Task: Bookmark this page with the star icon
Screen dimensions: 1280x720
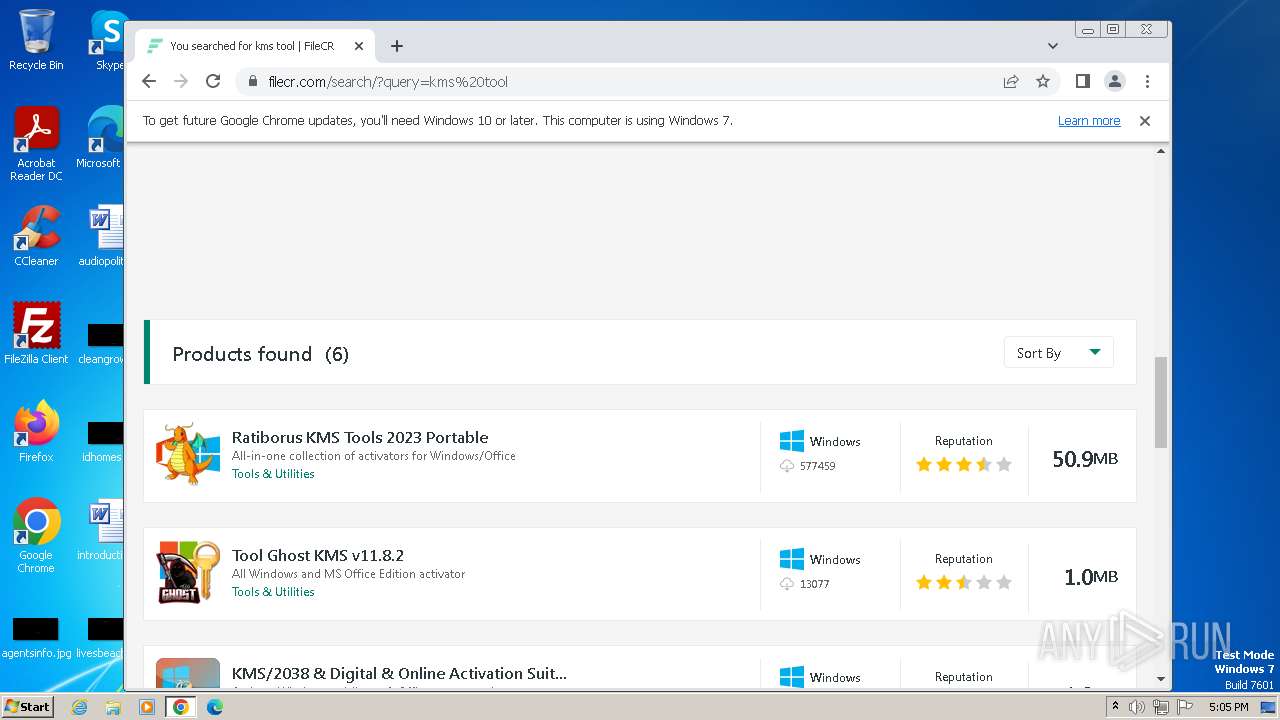Action: pyautogui.click(x=1043, y=81)
